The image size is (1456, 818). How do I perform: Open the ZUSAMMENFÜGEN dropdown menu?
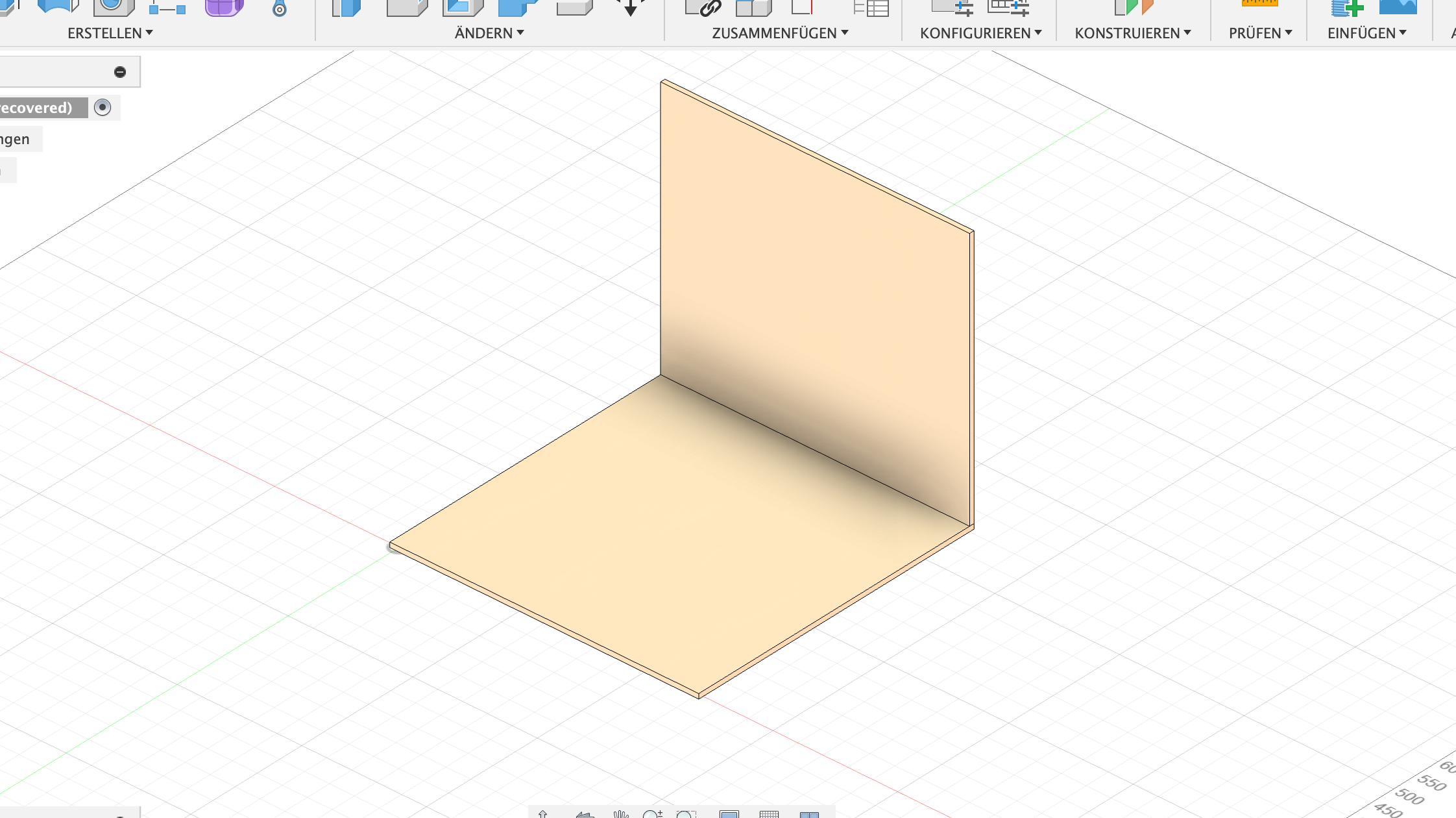(780, 33)
